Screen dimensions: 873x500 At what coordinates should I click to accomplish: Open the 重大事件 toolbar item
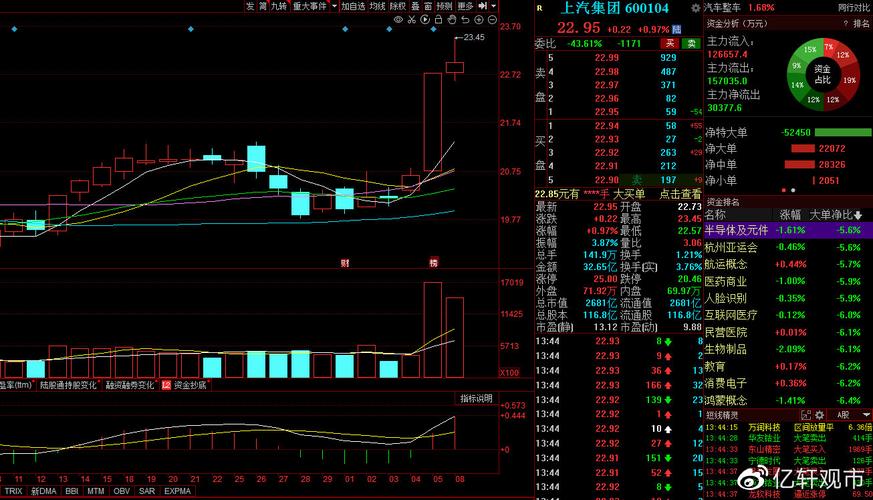tap(310, 6)
